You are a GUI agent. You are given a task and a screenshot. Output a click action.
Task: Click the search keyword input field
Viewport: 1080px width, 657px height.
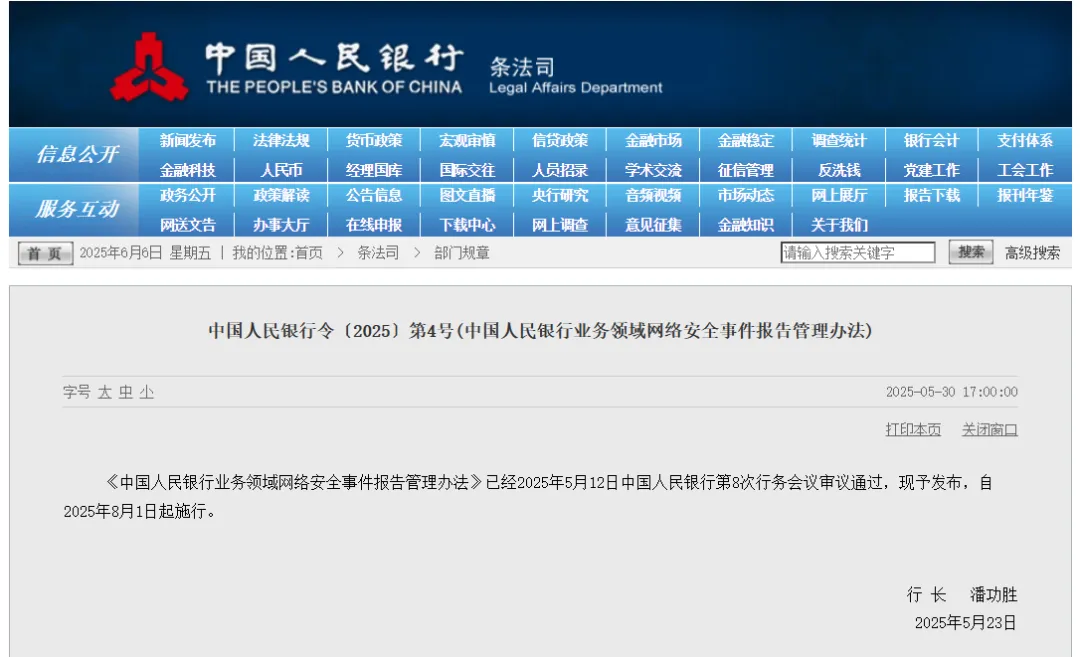pyautogui.click(x=858, y=253)
